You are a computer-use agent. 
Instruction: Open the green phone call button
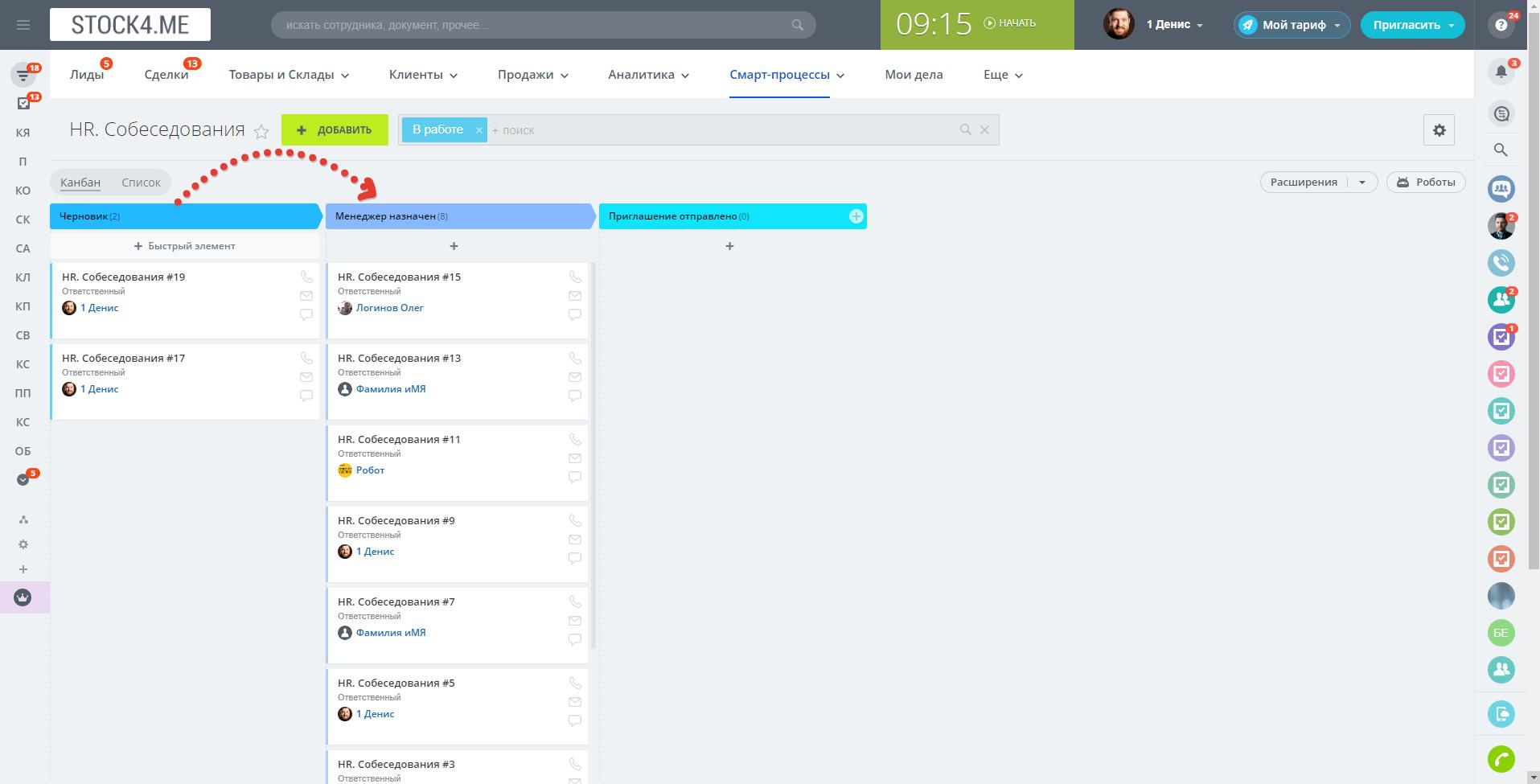click(x=1501, y=759)
